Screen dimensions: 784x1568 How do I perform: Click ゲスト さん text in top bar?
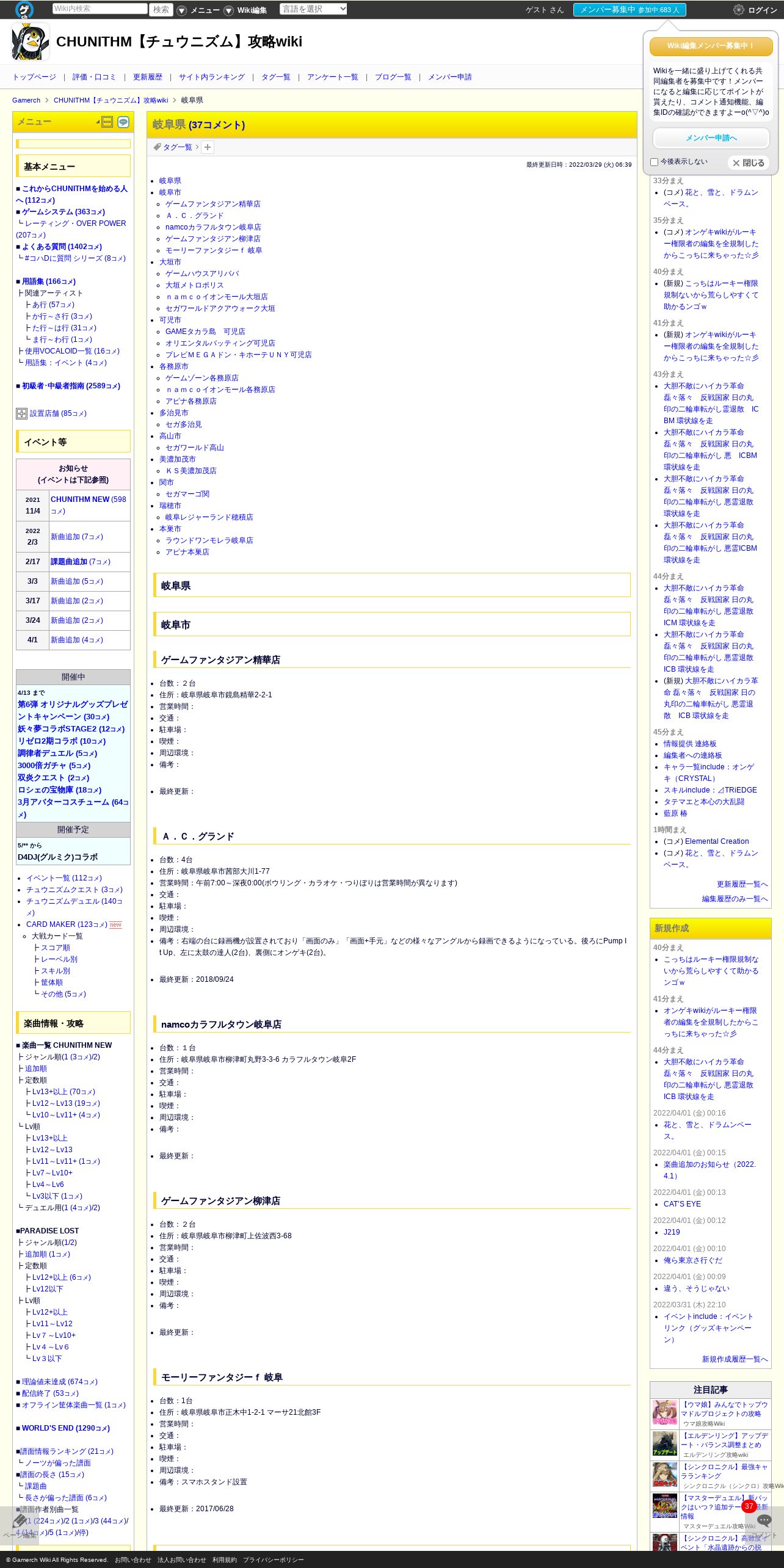click(545, 10)
